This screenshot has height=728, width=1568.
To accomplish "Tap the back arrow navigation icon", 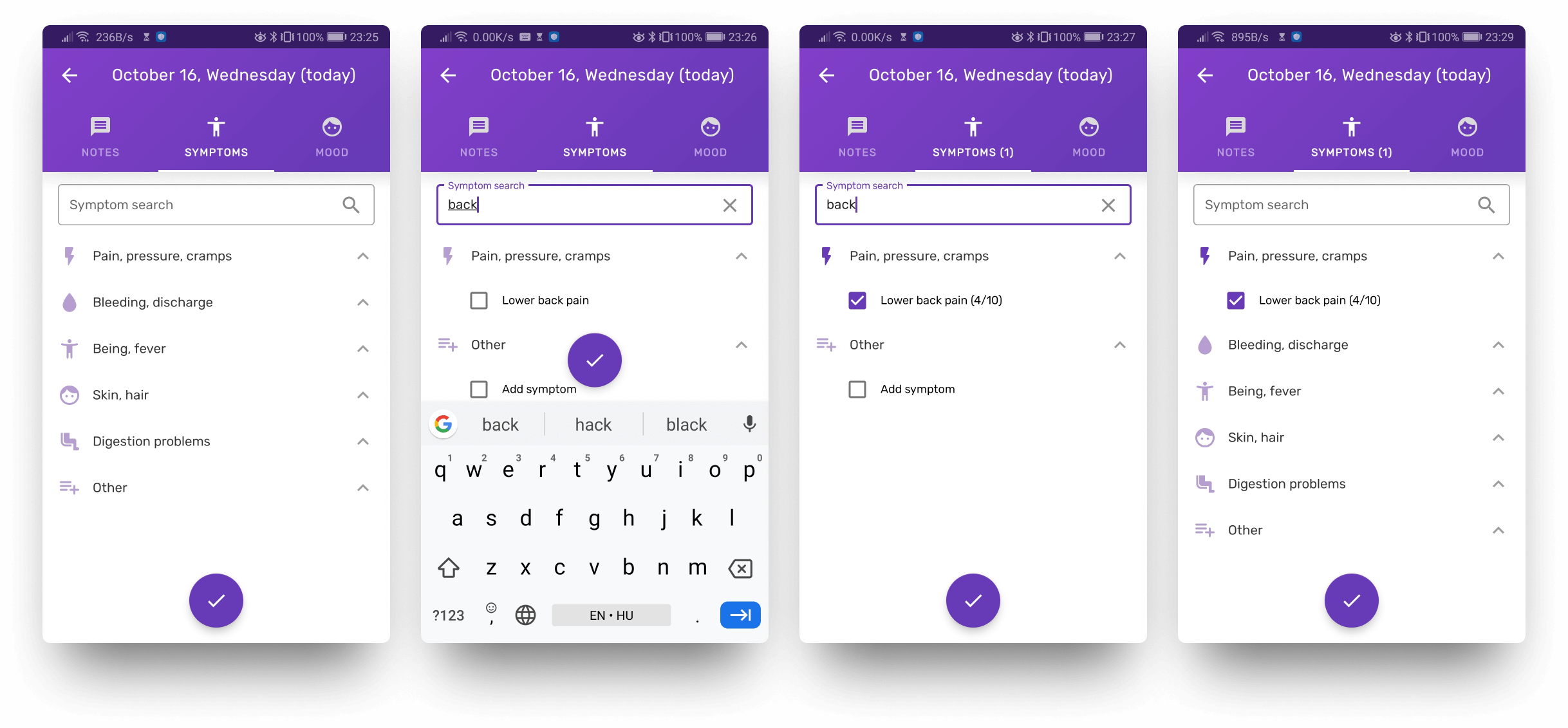I will tap(71, 75).
